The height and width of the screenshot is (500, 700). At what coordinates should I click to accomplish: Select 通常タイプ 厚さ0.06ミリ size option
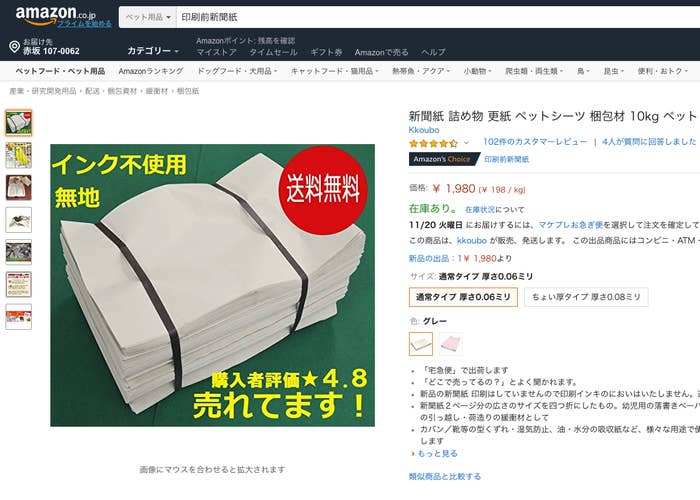(463, 297)
